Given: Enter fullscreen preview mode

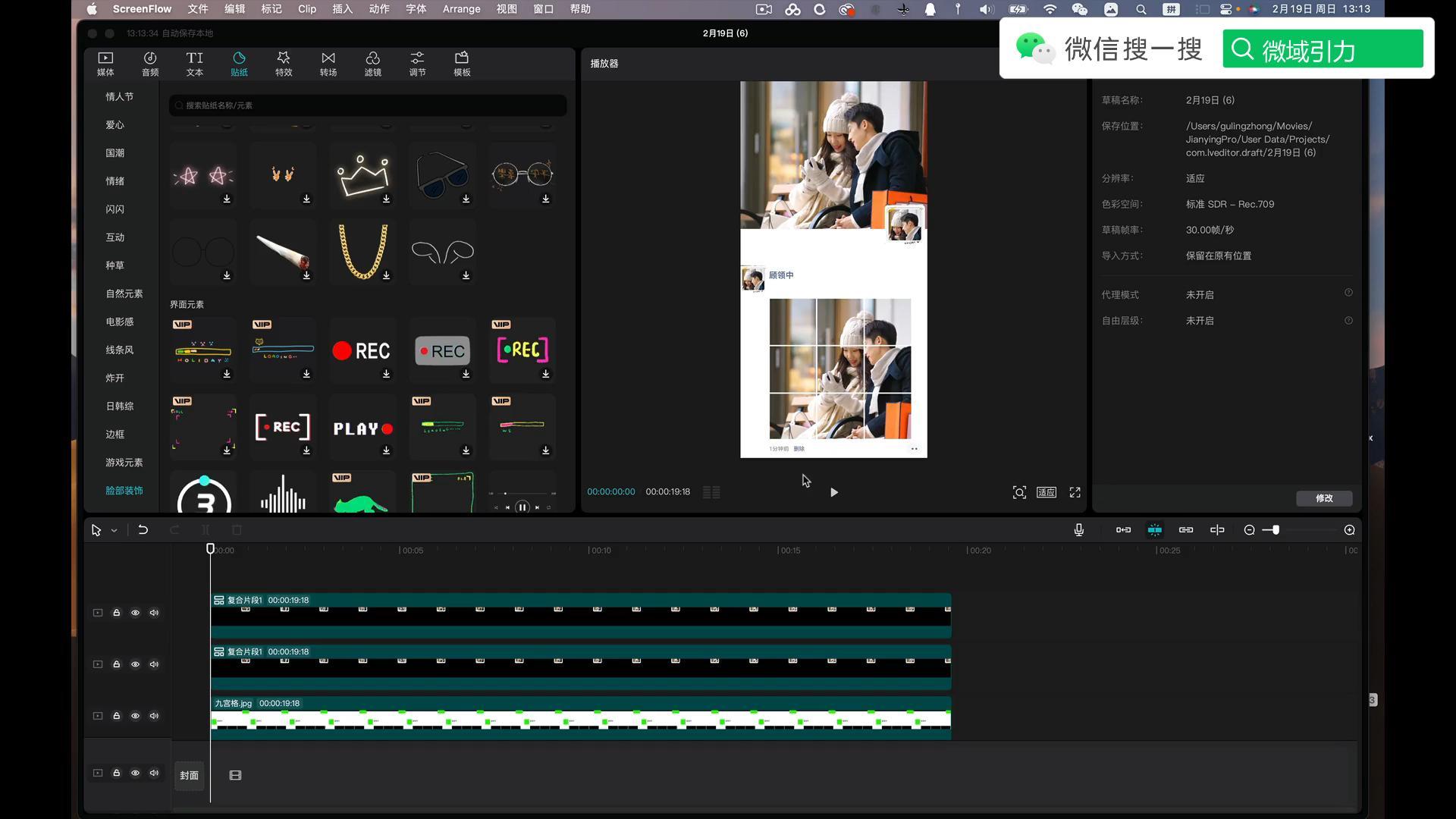Looking at the screenshot, I should [1075, 492].
